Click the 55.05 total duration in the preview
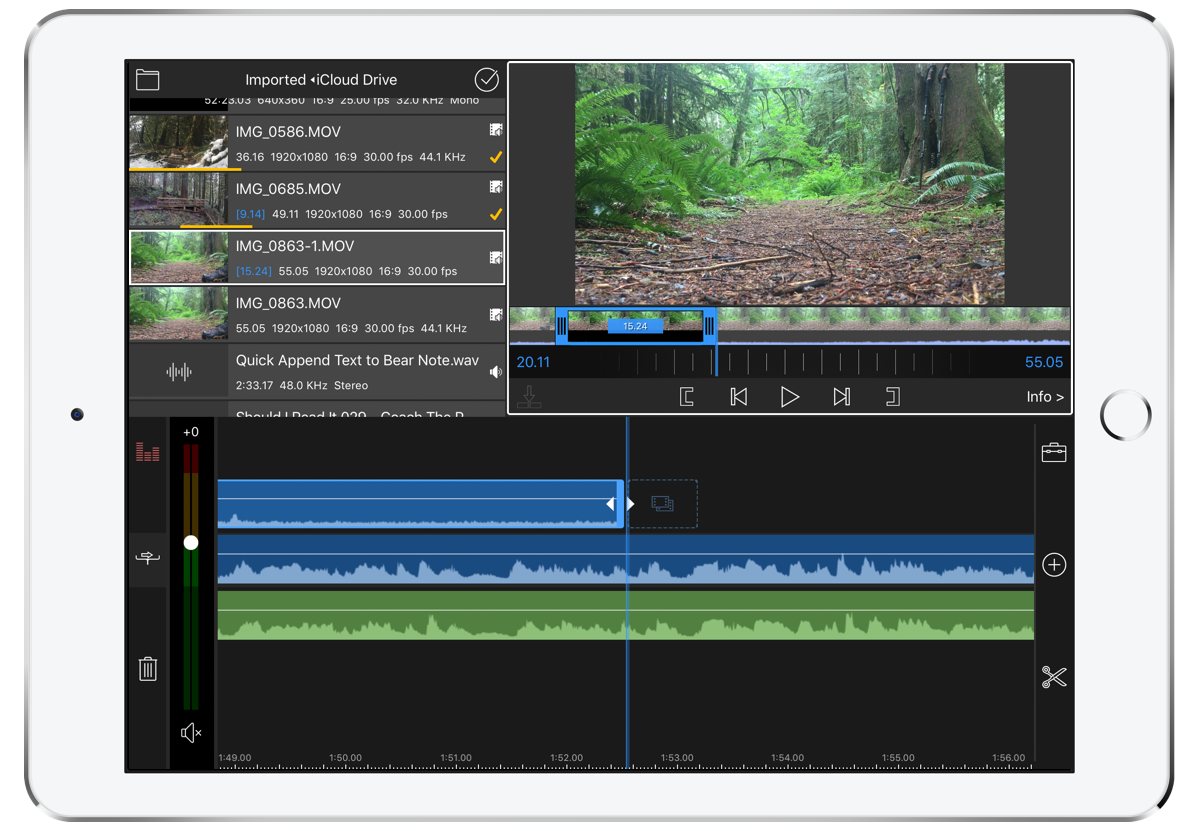 pos(1044,362)
